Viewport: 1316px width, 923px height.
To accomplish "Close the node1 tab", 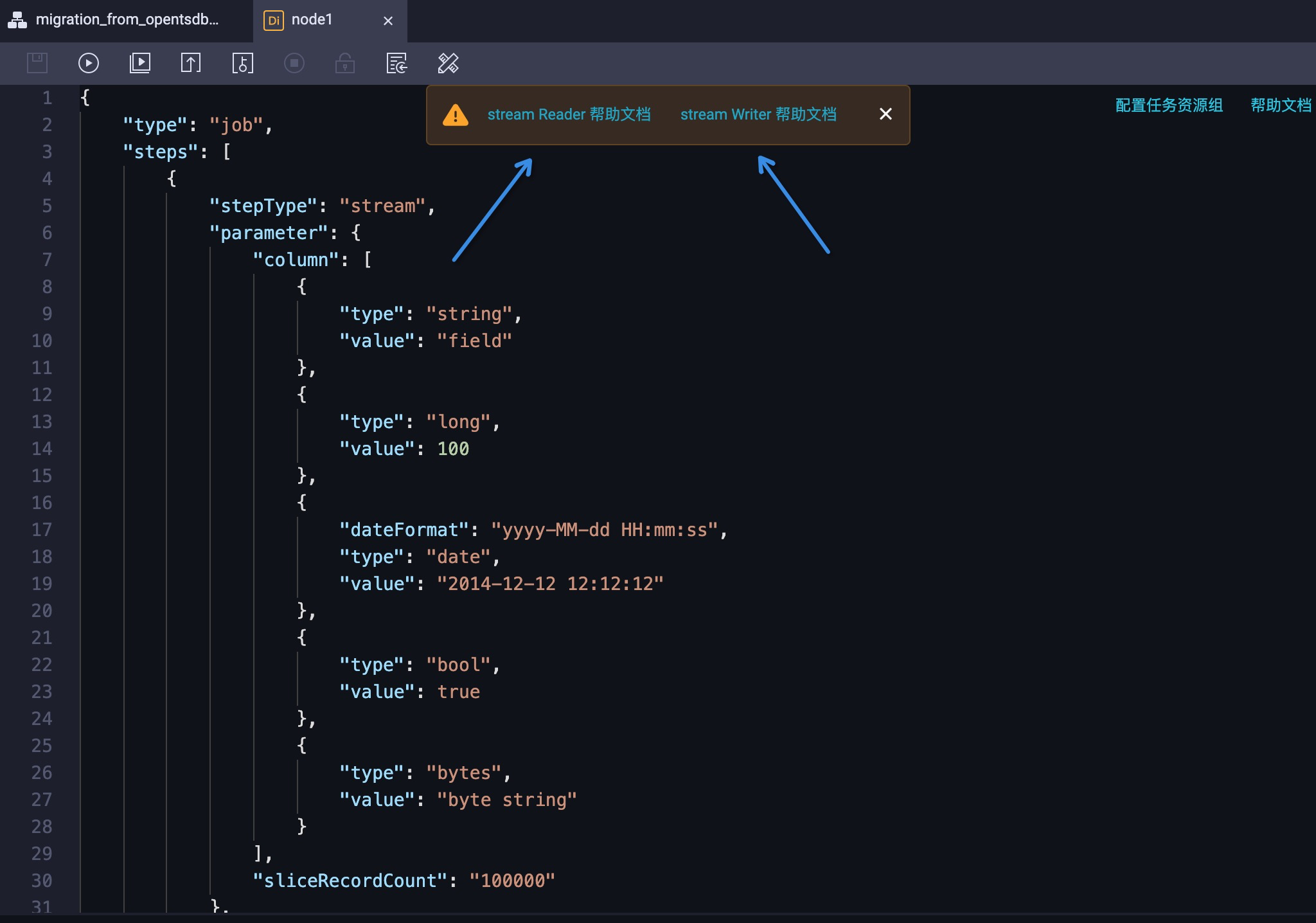I will (x=388, y=21).
